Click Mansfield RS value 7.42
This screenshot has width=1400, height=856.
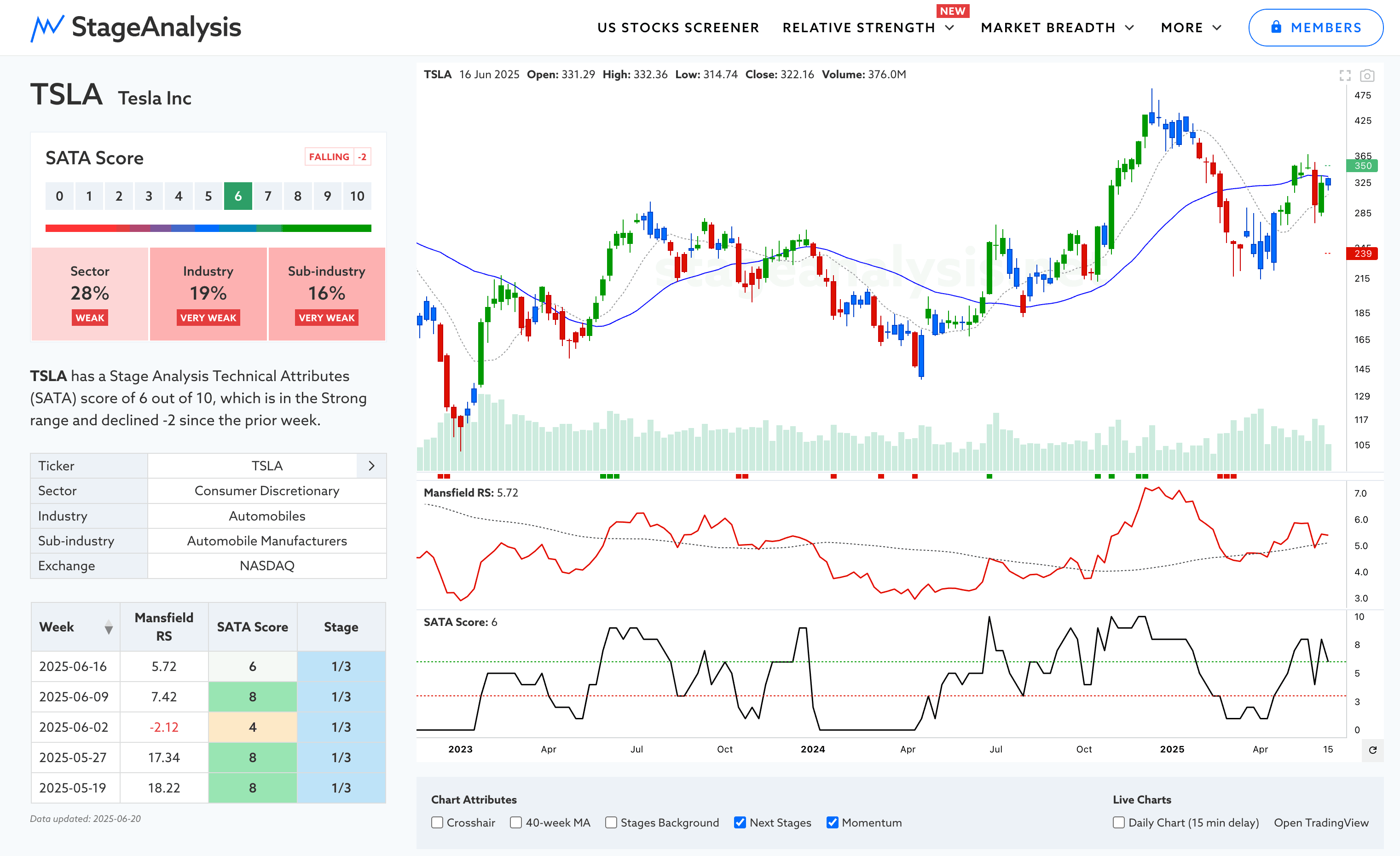[164, 697]
